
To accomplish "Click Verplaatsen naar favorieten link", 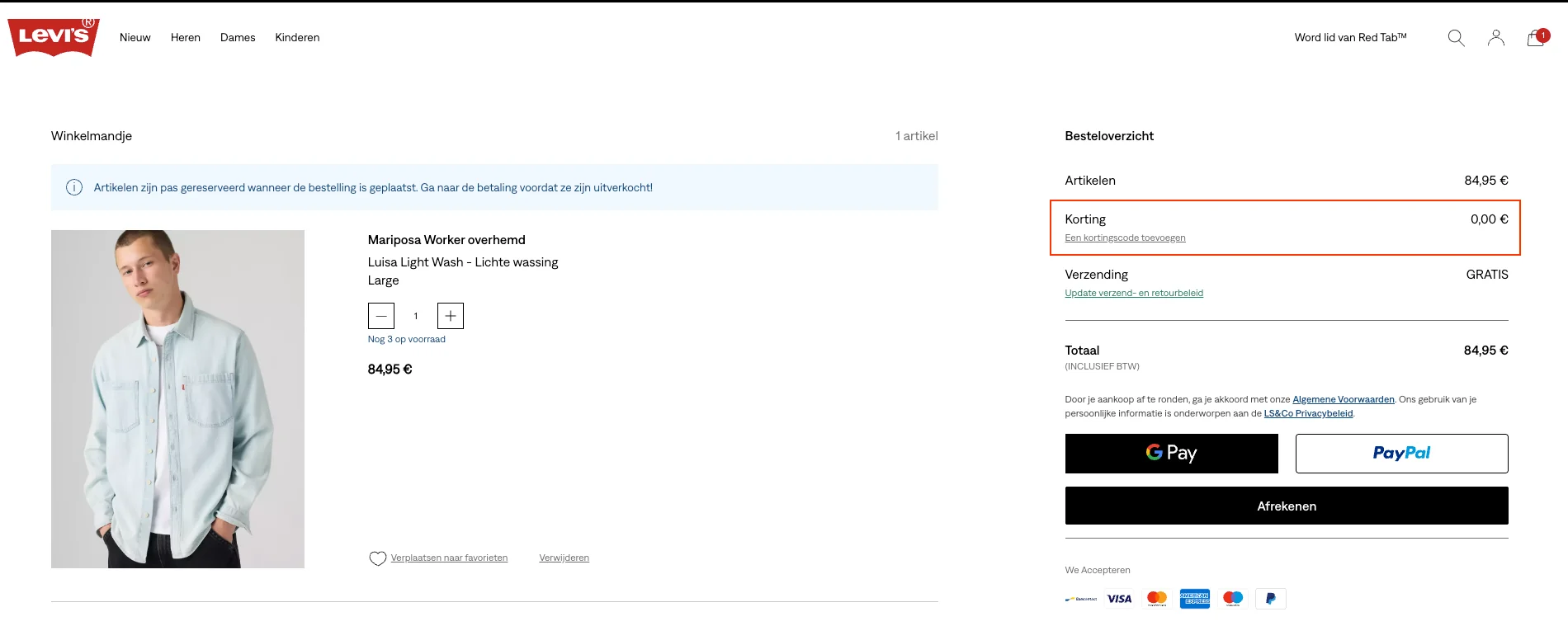I will pos(449,558).
